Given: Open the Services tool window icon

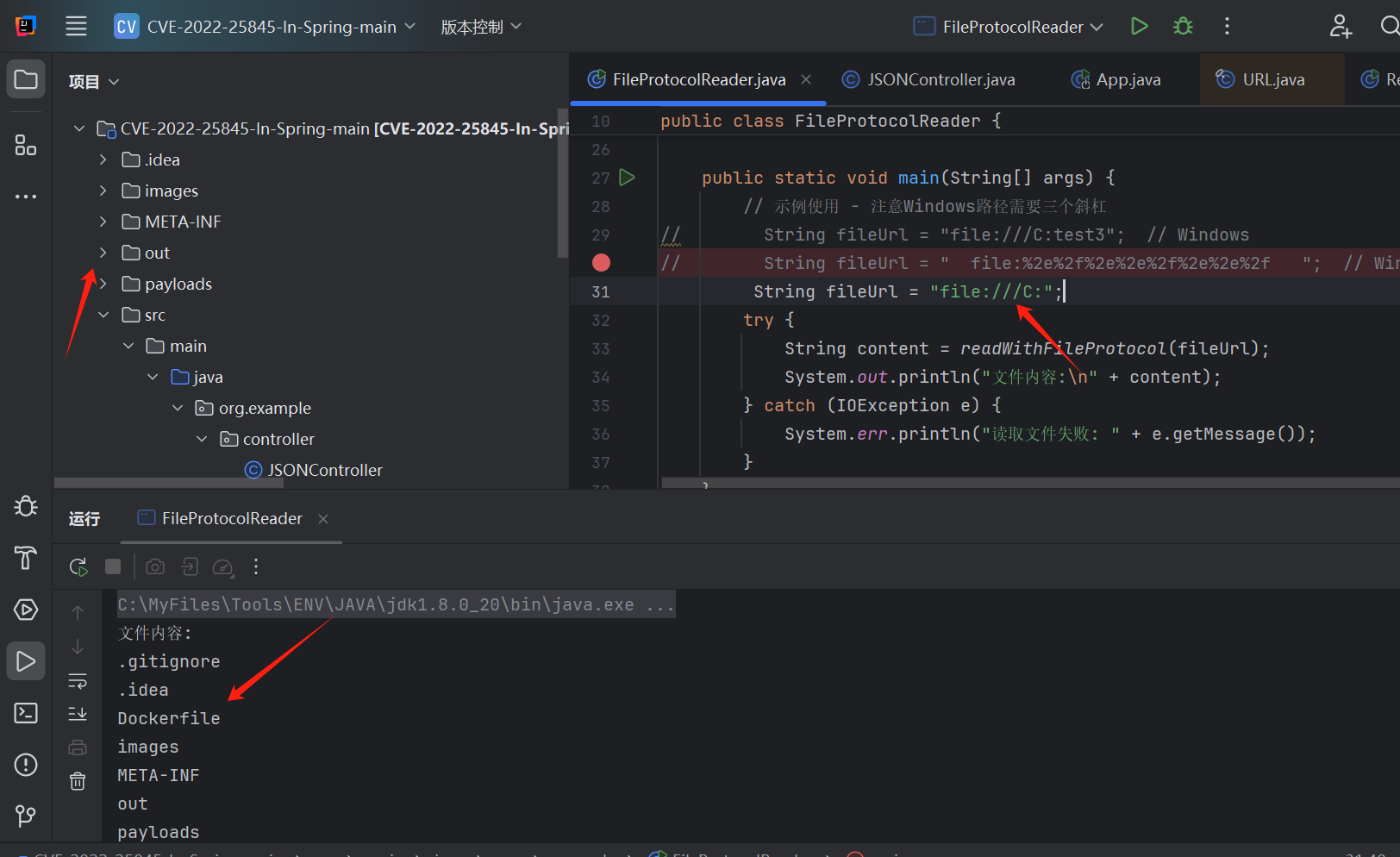Looking at the screenshot, I should 26,610.
